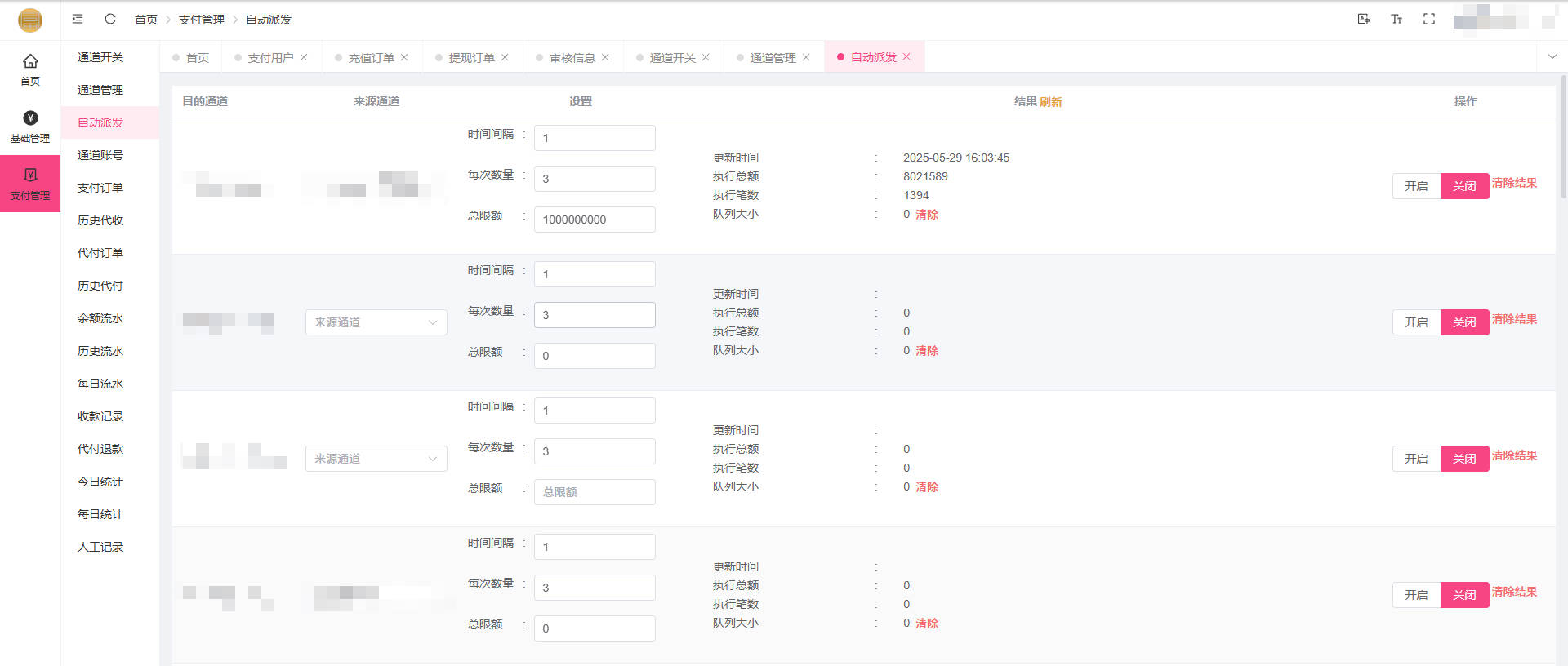Click the 刷新 link in results header
Viewport: 1568px width, 666px height.
(1051, 102)
